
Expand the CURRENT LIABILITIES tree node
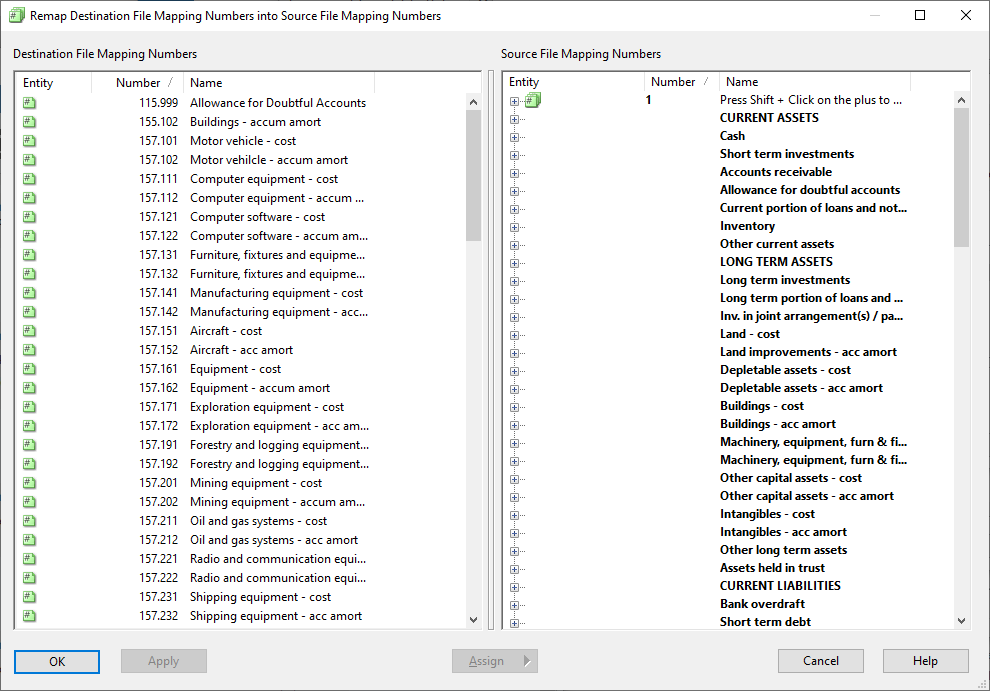pyautogui.click(x=515, y=586)
